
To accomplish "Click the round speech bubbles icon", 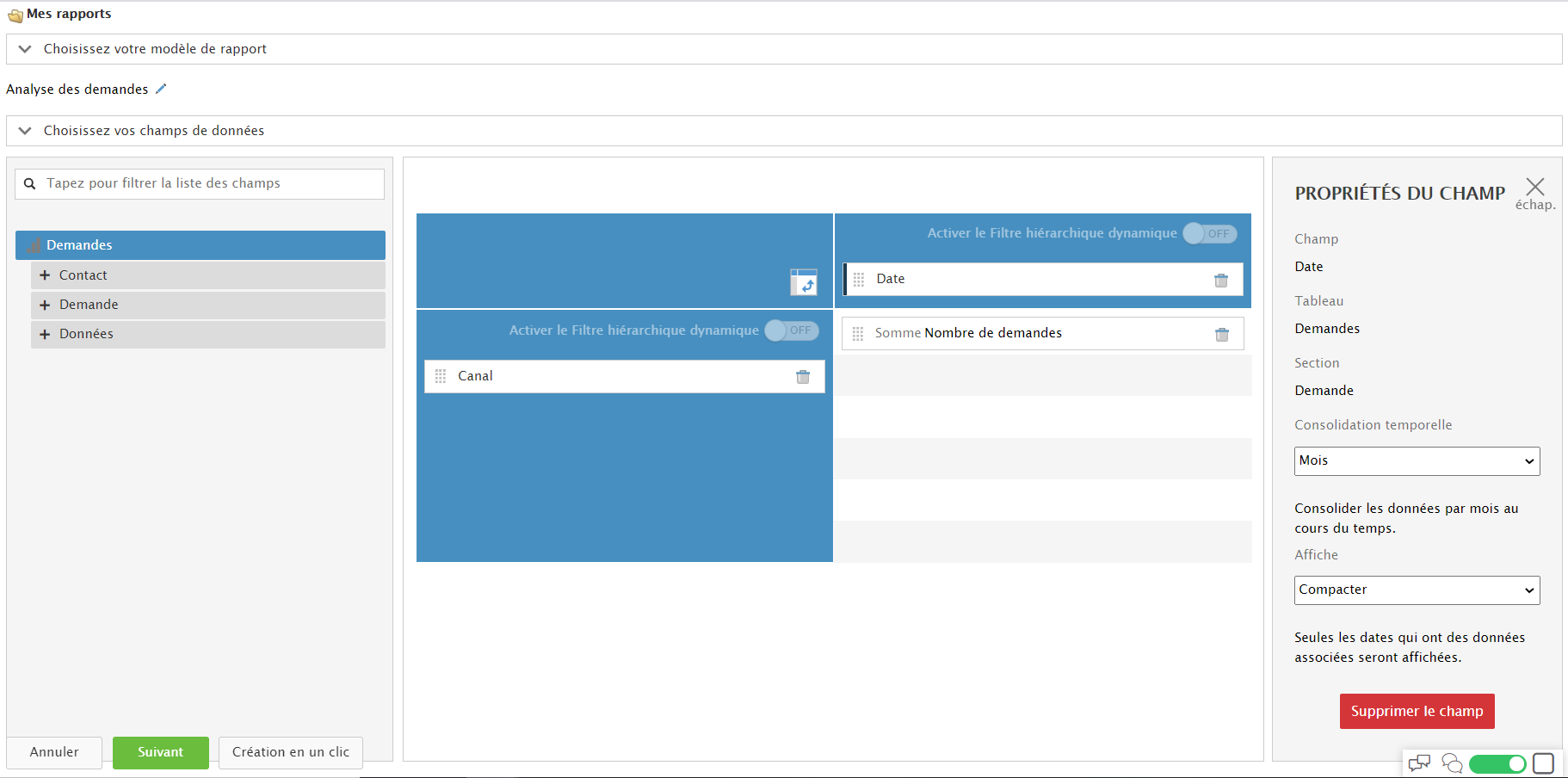I will (x=1452, y=763).
